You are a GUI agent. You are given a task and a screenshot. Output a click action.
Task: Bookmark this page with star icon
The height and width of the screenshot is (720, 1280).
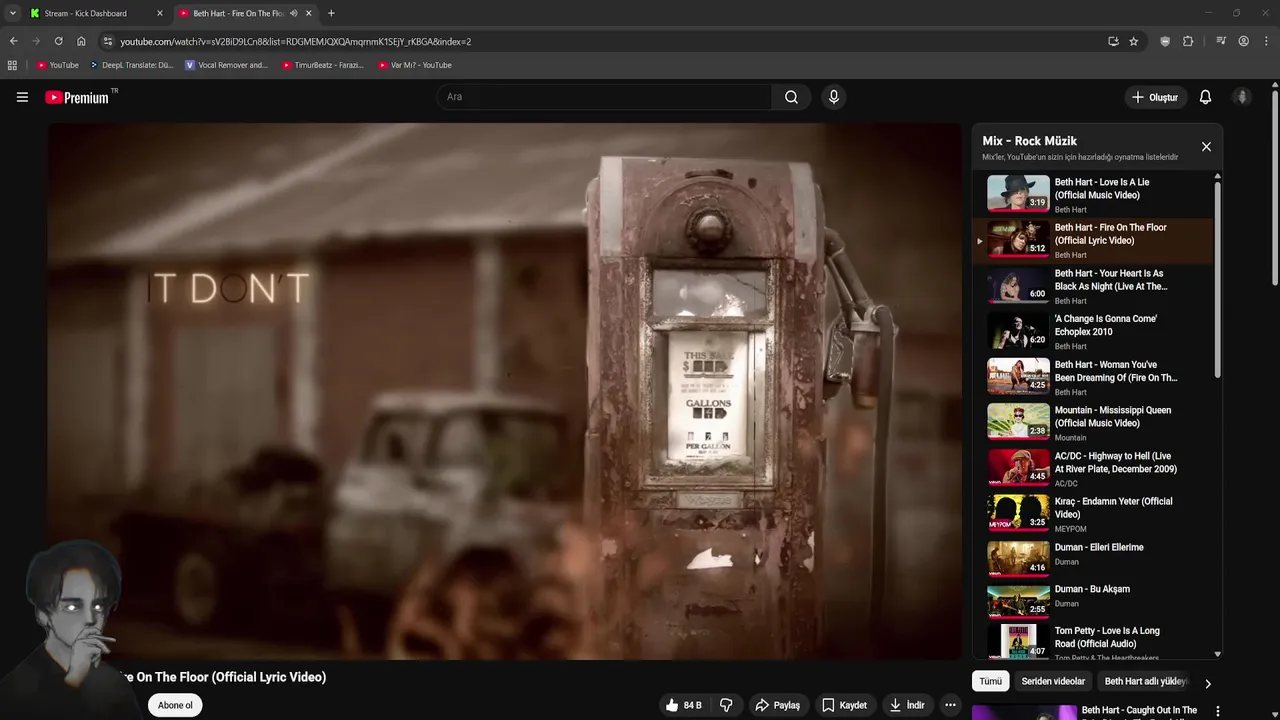click(x=1133, y=41)
